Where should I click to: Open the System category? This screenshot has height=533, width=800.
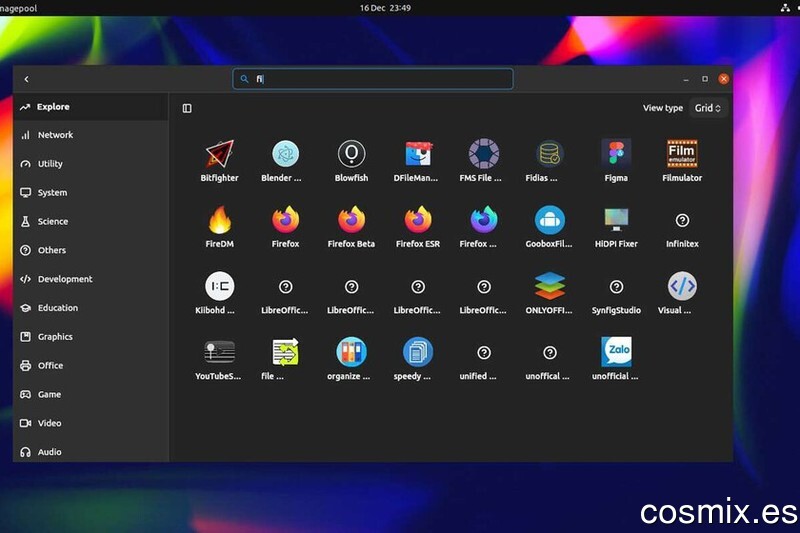(x=91, y=193)
